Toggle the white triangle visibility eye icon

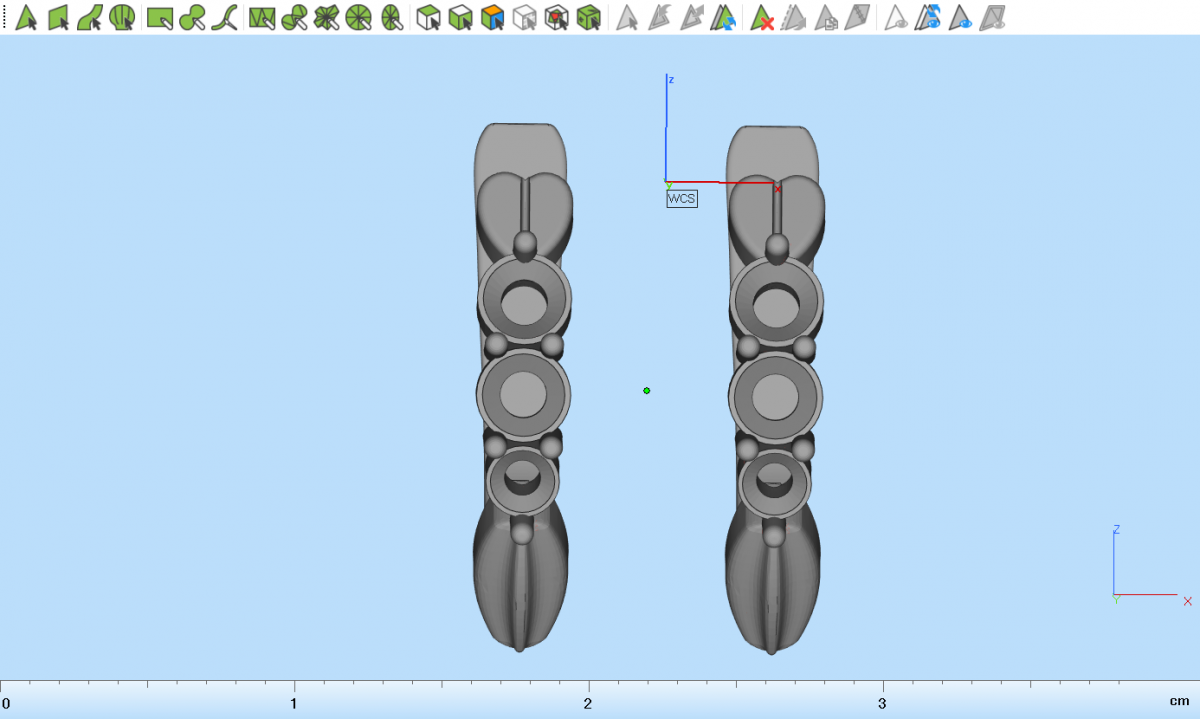tap(897, 17)
